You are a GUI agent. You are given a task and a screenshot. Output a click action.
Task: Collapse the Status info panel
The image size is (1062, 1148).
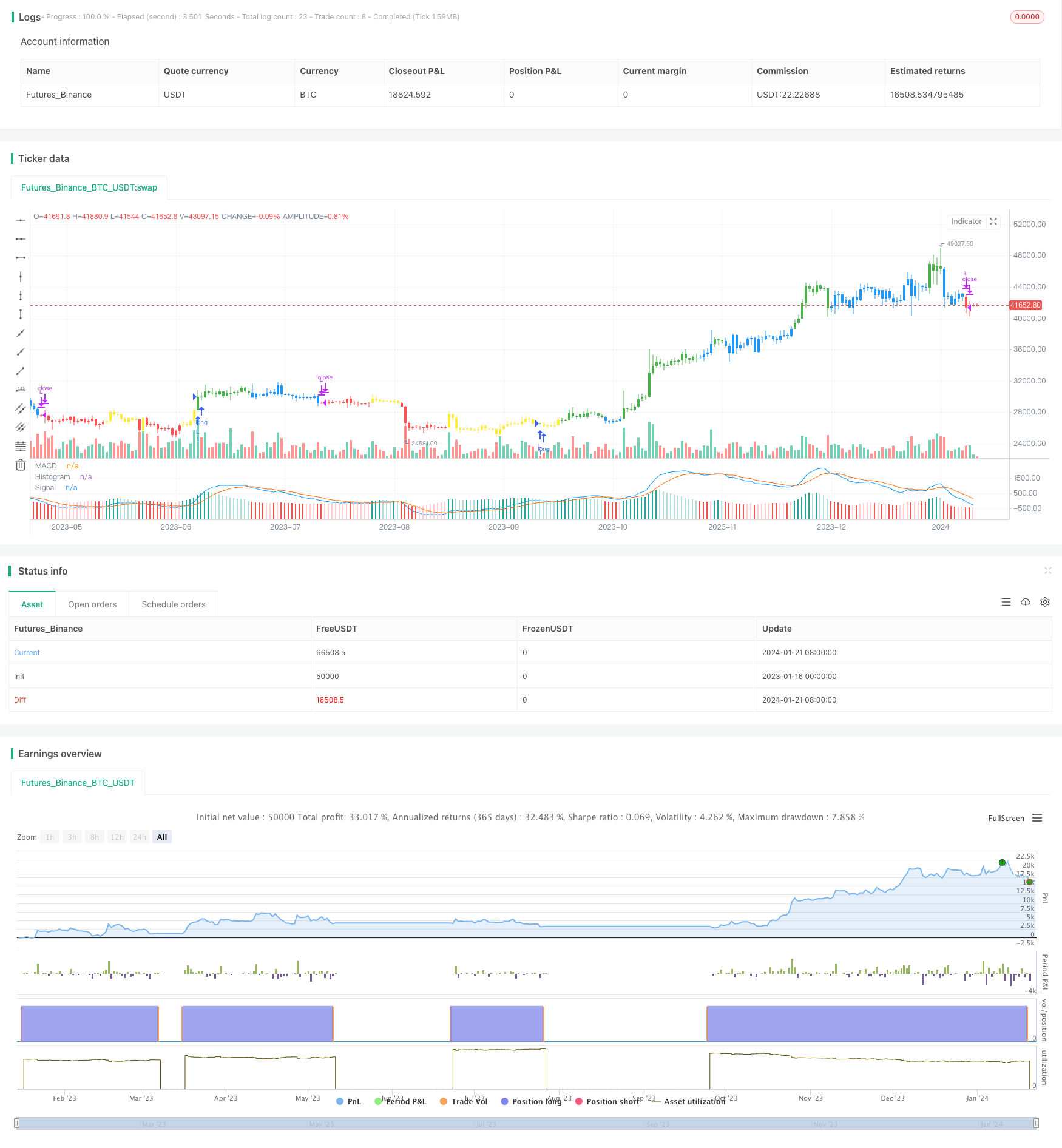pos(1049,570)
